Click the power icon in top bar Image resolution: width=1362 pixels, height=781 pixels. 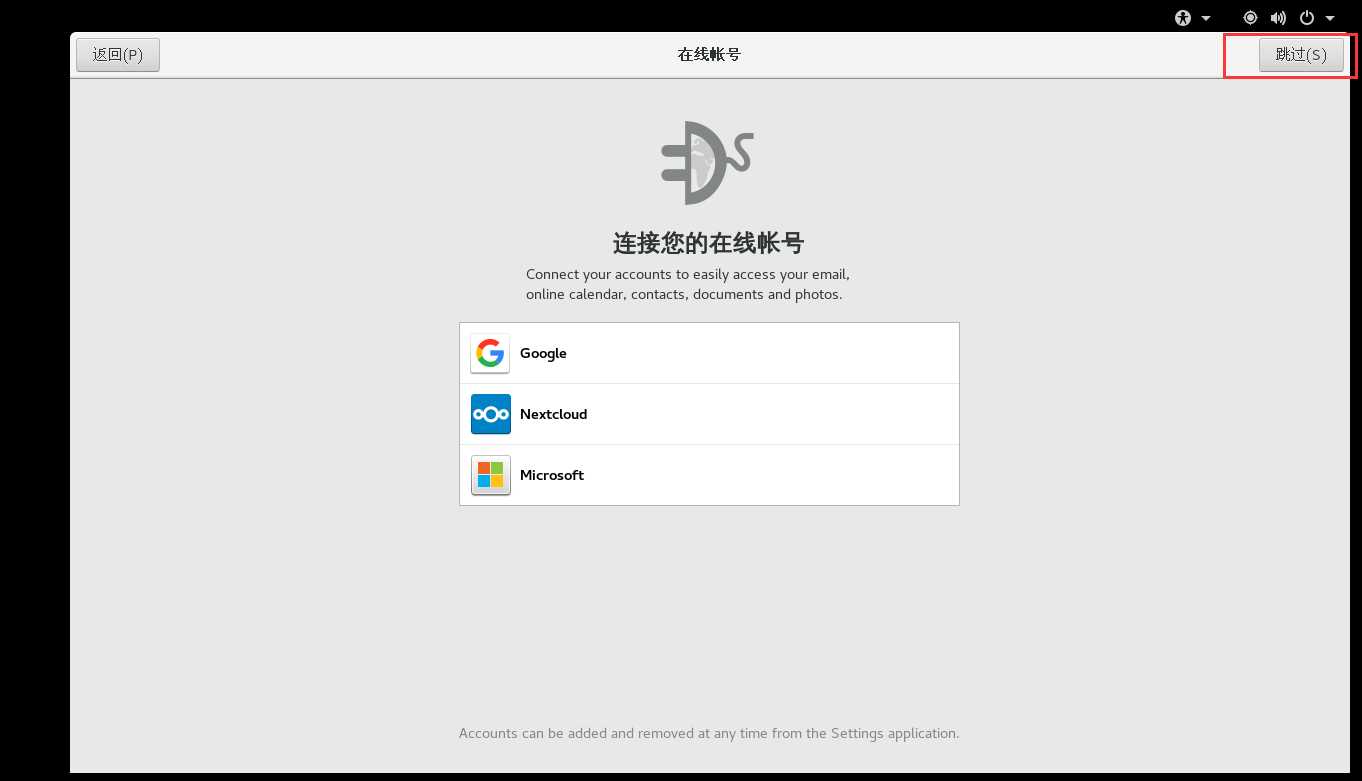tap(1307, 18)
